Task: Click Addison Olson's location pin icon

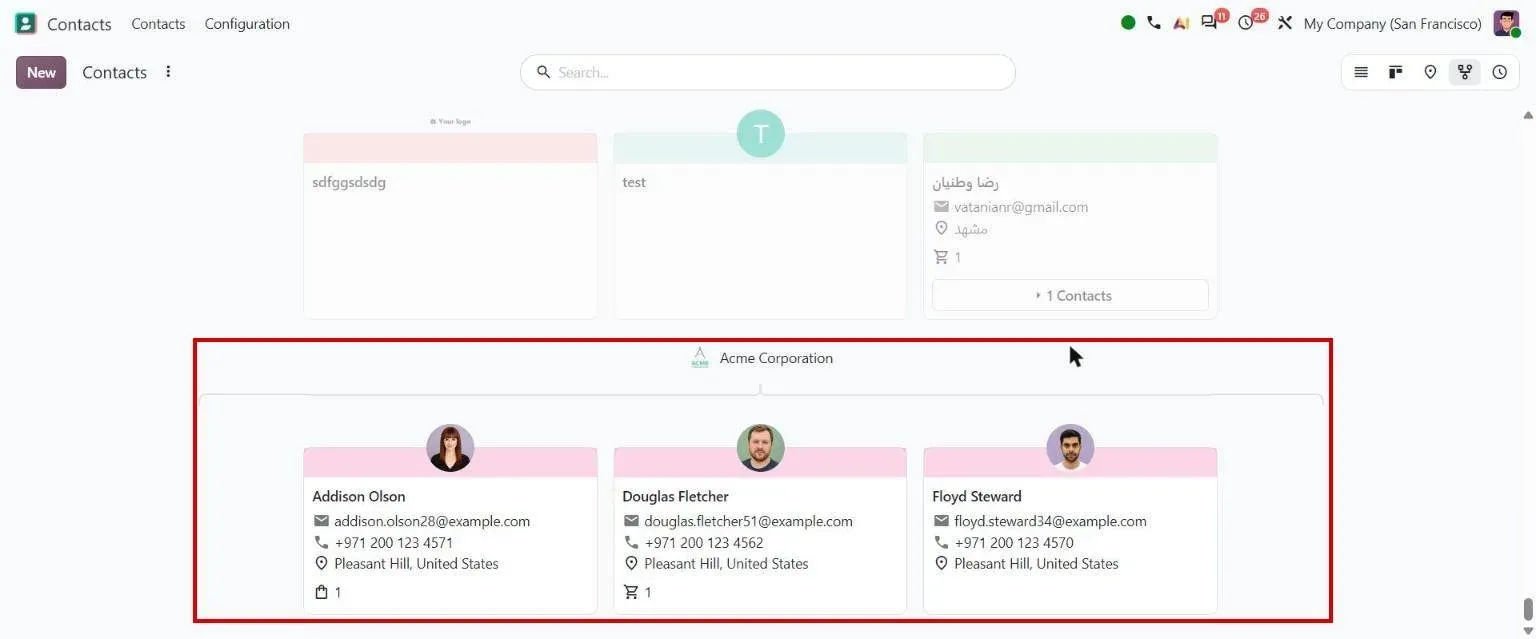Action: (321, 564)
